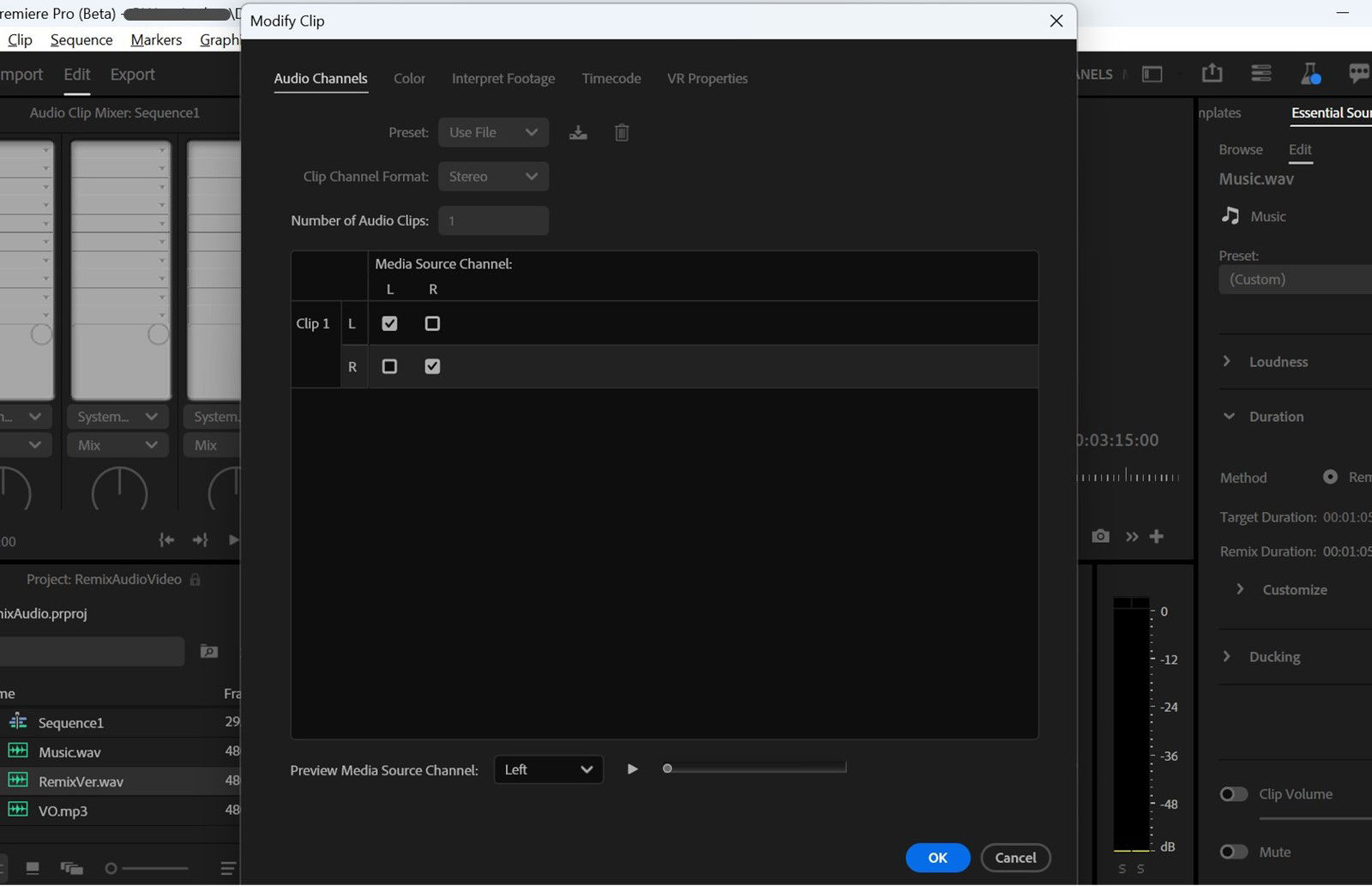
Task: Open the Preview Media Source Channel dropdown
Action: point(548,769)
